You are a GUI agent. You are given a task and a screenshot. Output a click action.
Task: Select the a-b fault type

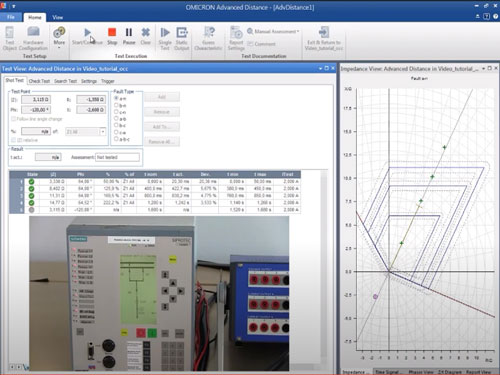pos(116,119)
